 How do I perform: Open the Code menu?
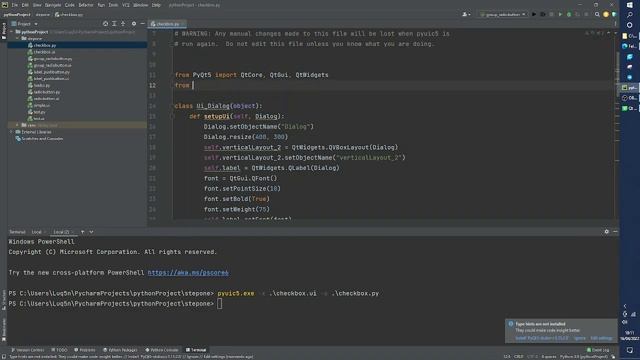point(70,5)
